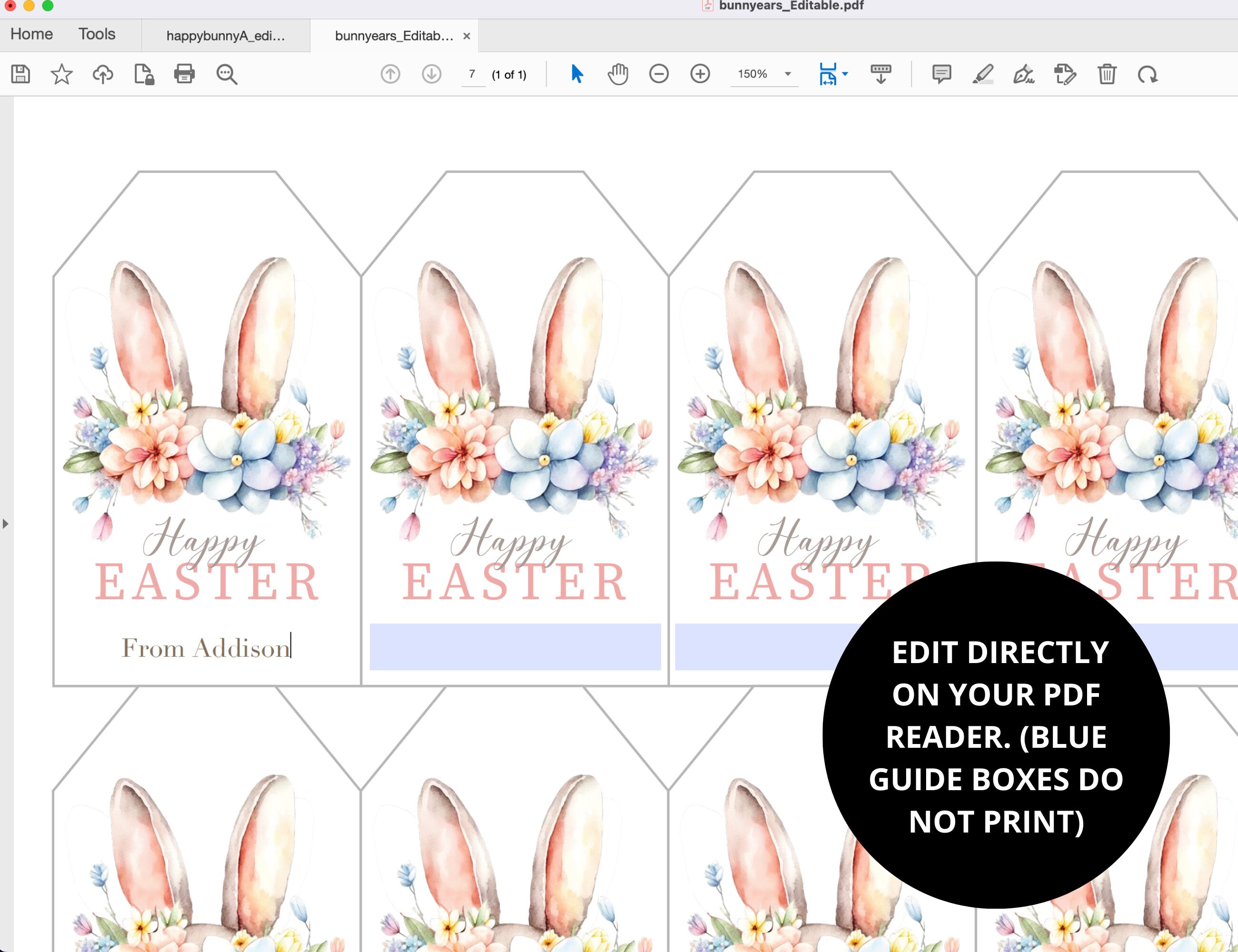Open the search magnifier tool
Image resolution: width=1238 pixels, height=952 pixels.
(226, 74)
